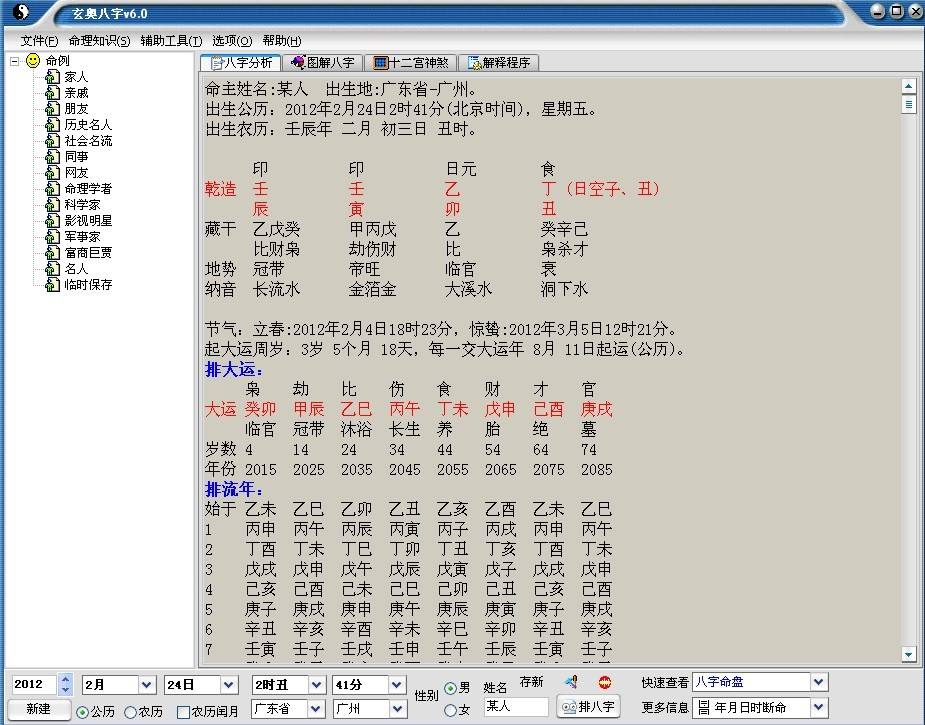Choose the 农历 calendar radio button

130,713
